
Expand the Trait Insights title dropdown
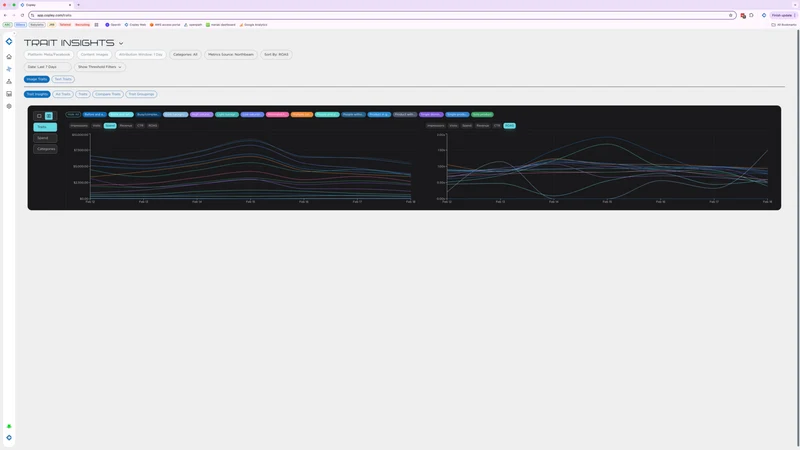[121, 43]
